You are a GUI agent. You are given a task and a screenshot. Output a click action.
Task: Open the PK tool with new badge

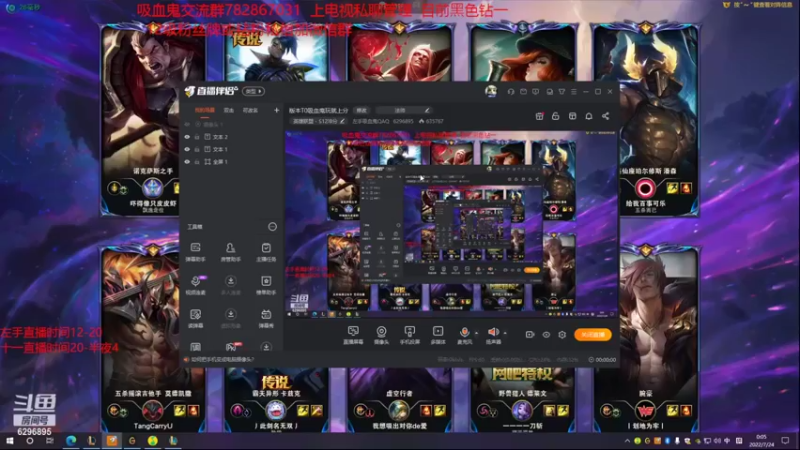tap(232, 346)
